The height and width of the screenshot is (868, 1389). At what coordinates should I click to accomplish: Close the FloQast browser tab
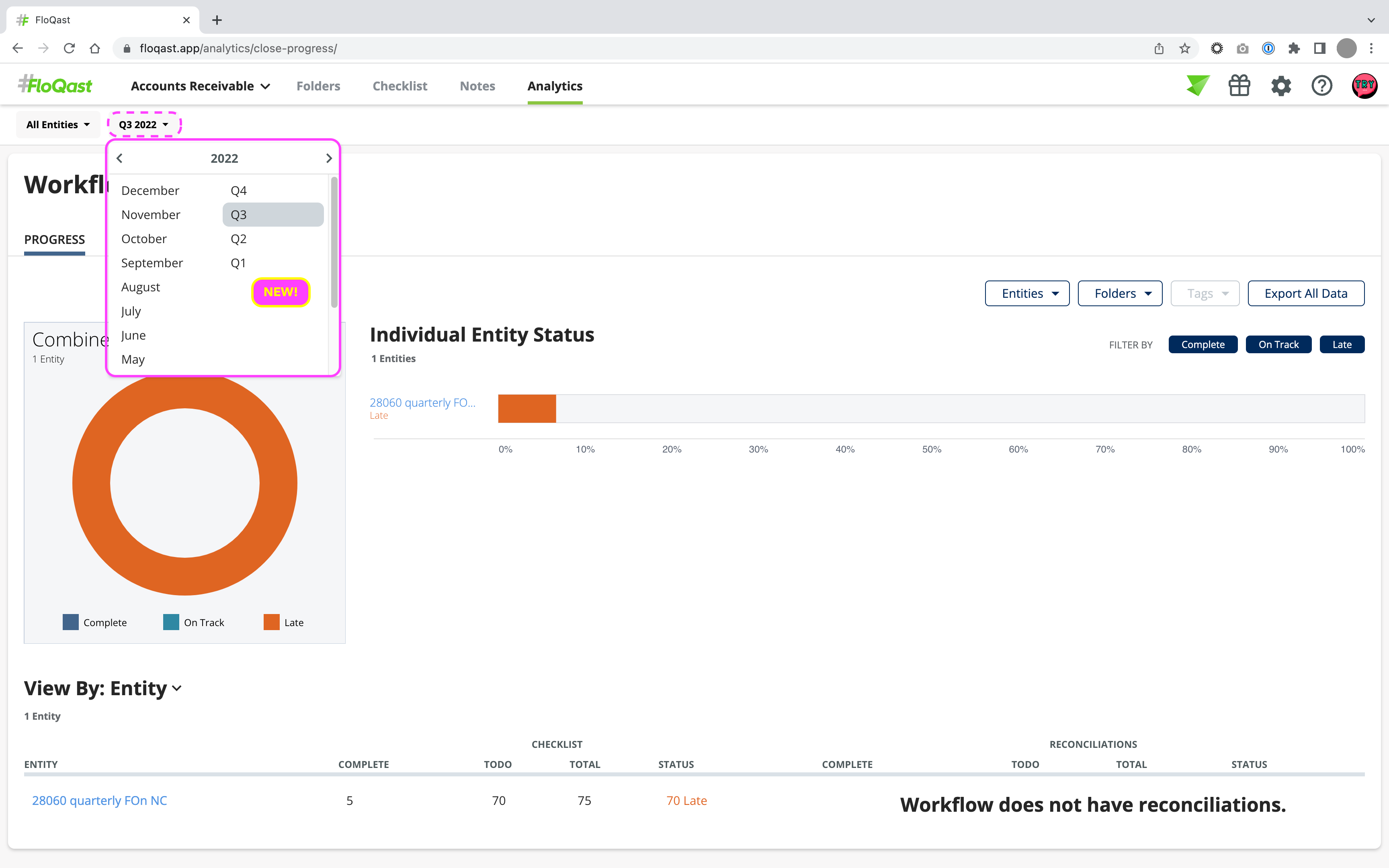(x=186, y=20)
